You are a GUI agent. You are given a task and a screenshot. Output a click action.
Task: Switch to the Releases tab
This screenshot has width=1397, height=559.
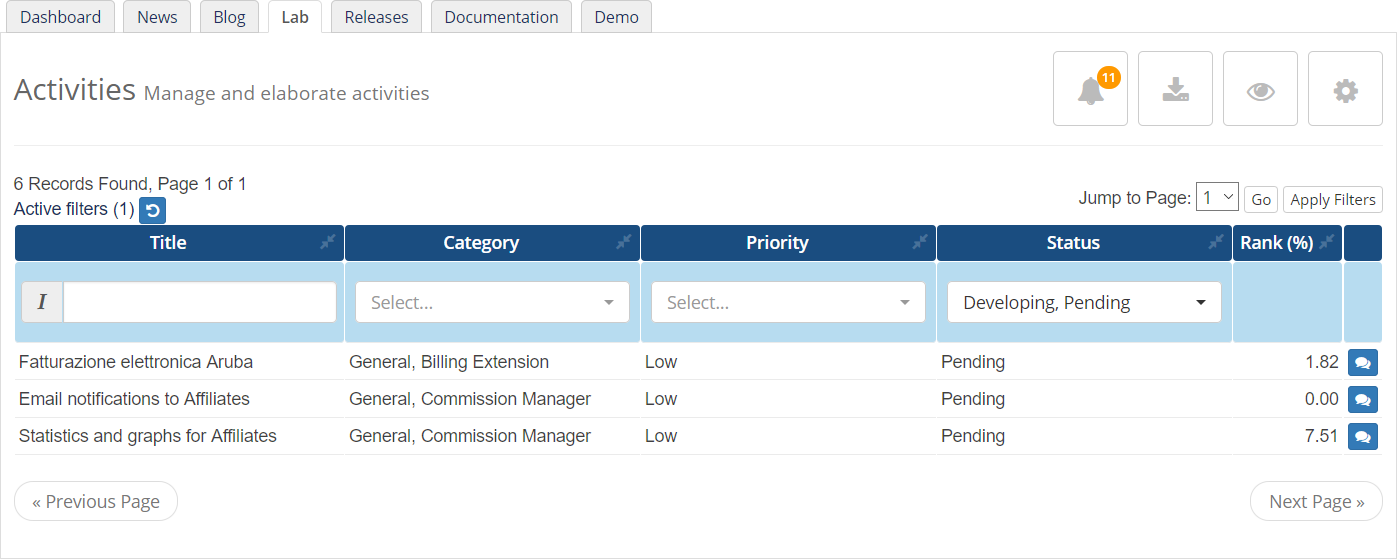pos(376,17)
